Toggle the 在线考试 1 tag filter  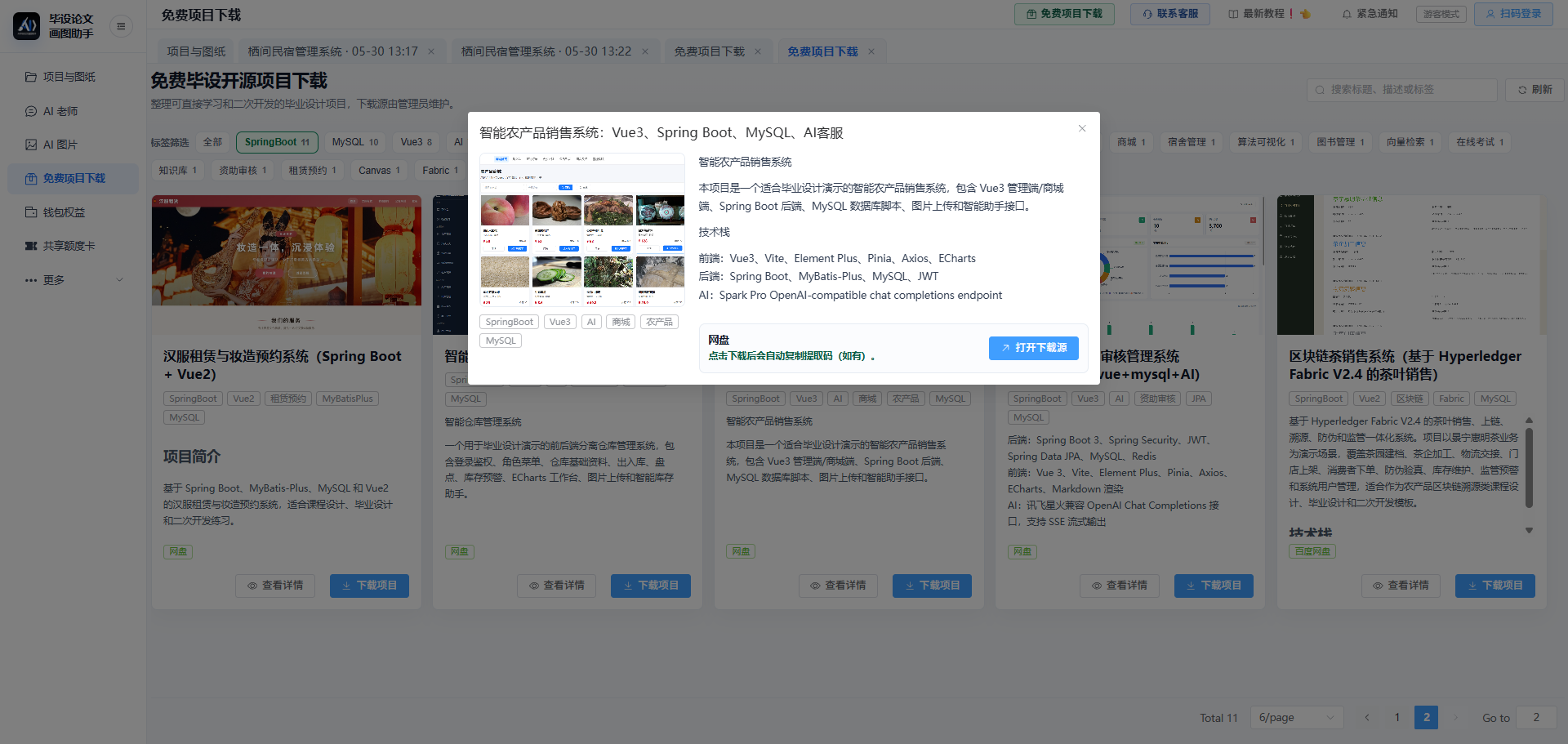[1480, 142]
